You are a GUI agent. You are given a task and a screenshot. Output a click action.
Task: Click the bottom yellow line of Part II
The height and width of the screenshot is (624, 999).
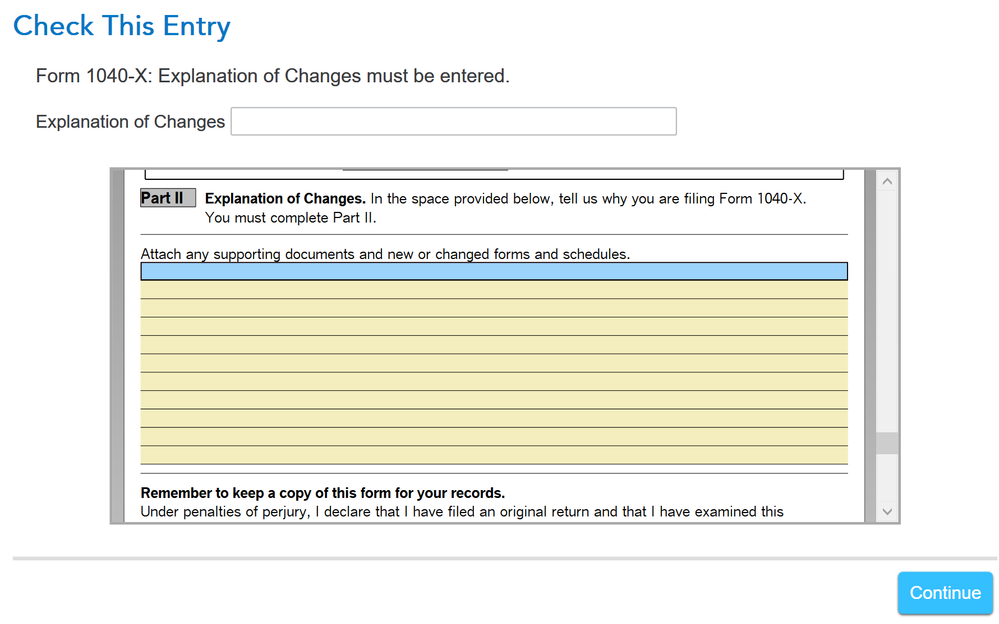click(x=494, y=455)
